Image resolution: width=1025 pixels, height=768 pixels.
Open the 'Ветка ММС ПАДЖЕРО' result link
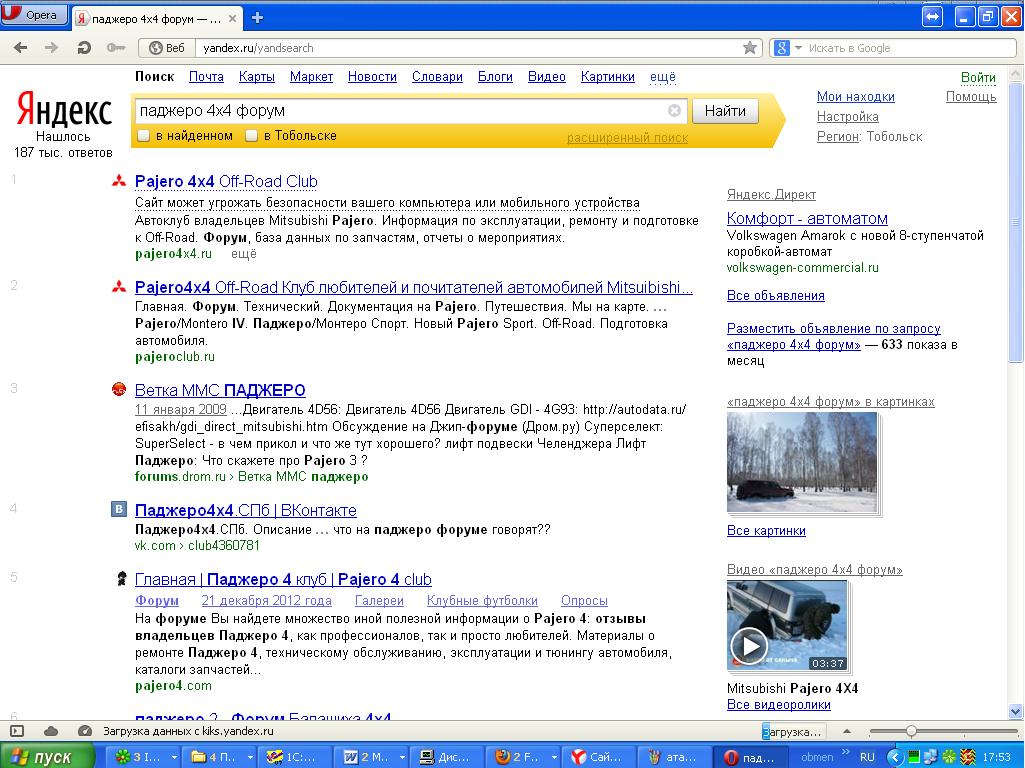click(x=220, y=390)
